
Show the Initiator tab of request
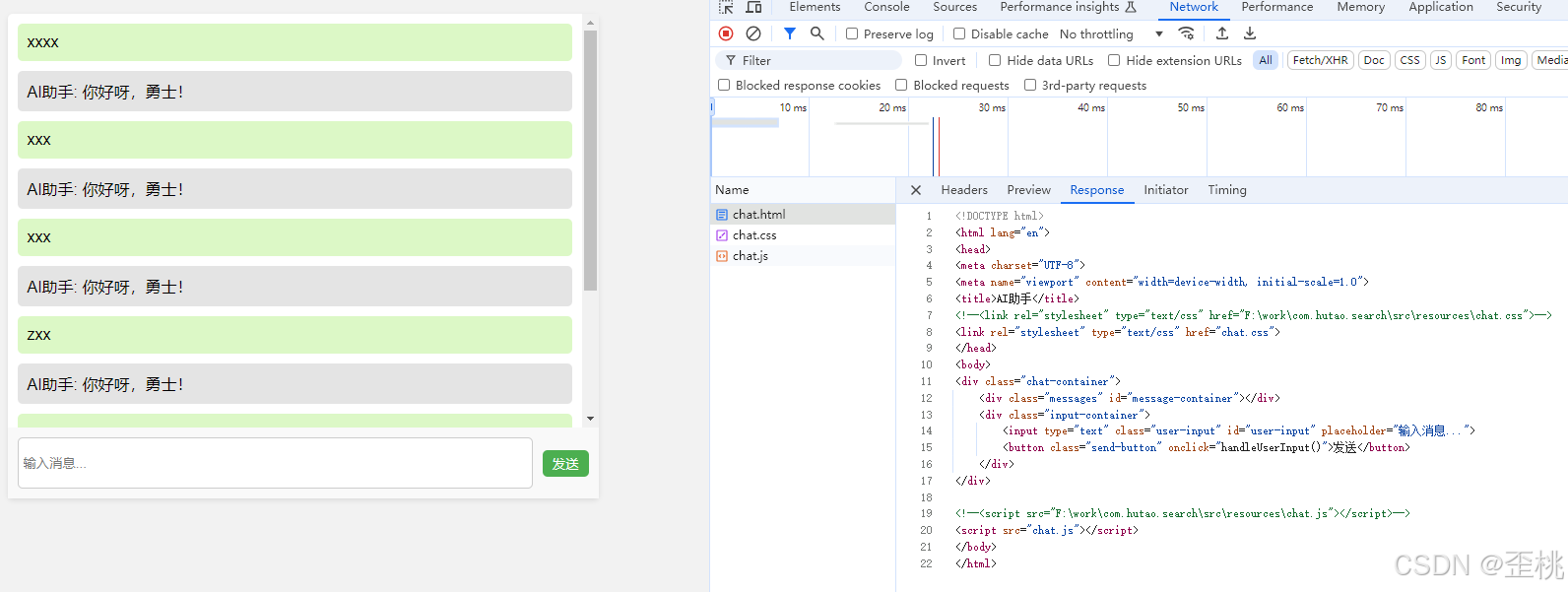point(1165,190)
